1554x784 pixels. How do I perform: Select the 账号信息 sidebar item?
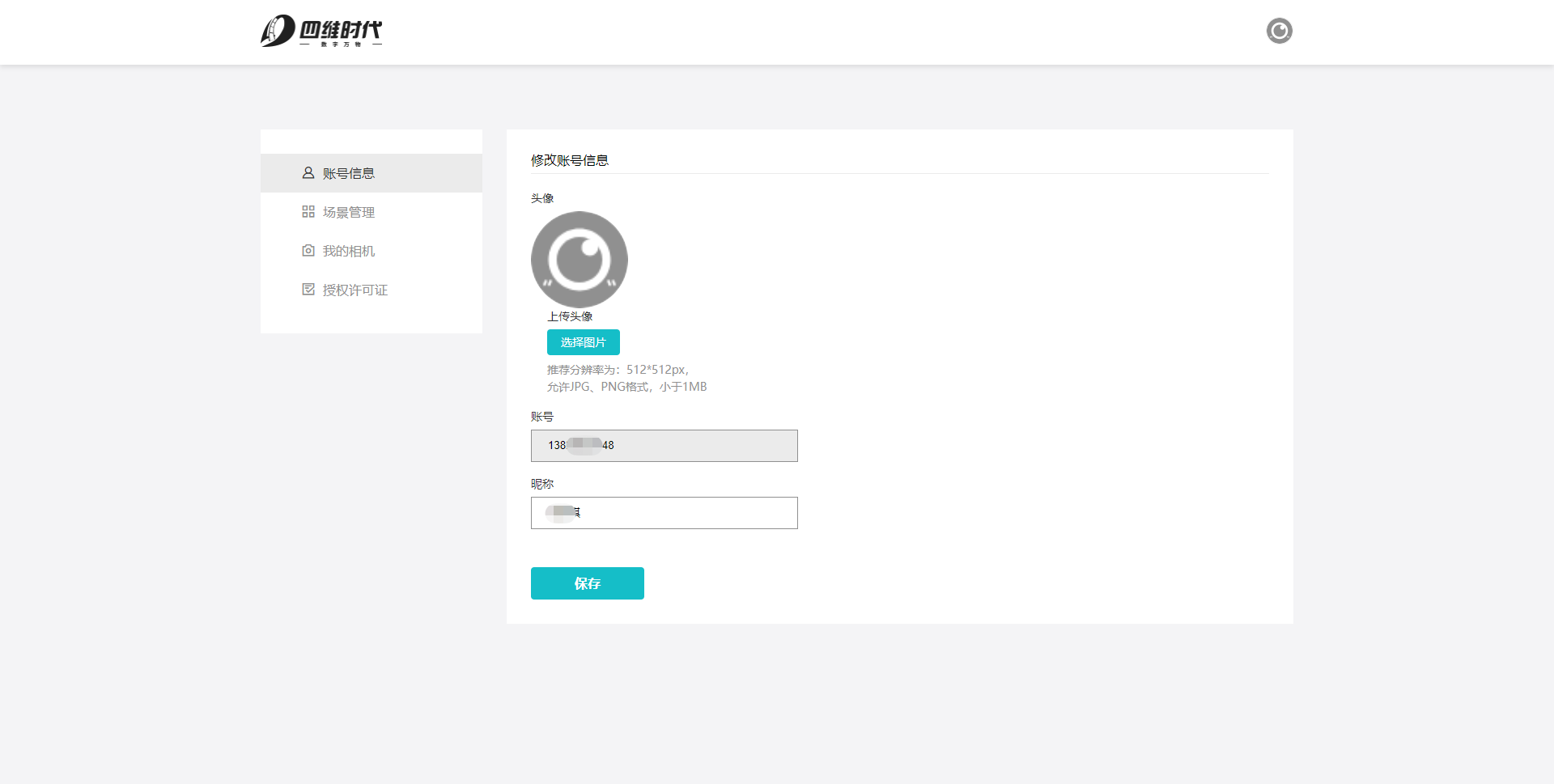click(349, 174)
